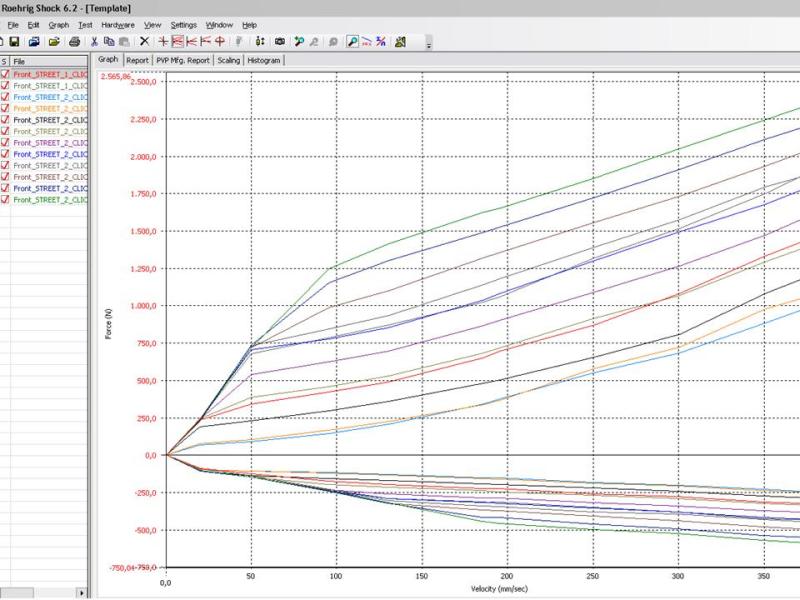The height and width of the screenshot is (600, 800).
Task: Open the Hardware menu
Action: coord(118,24)
